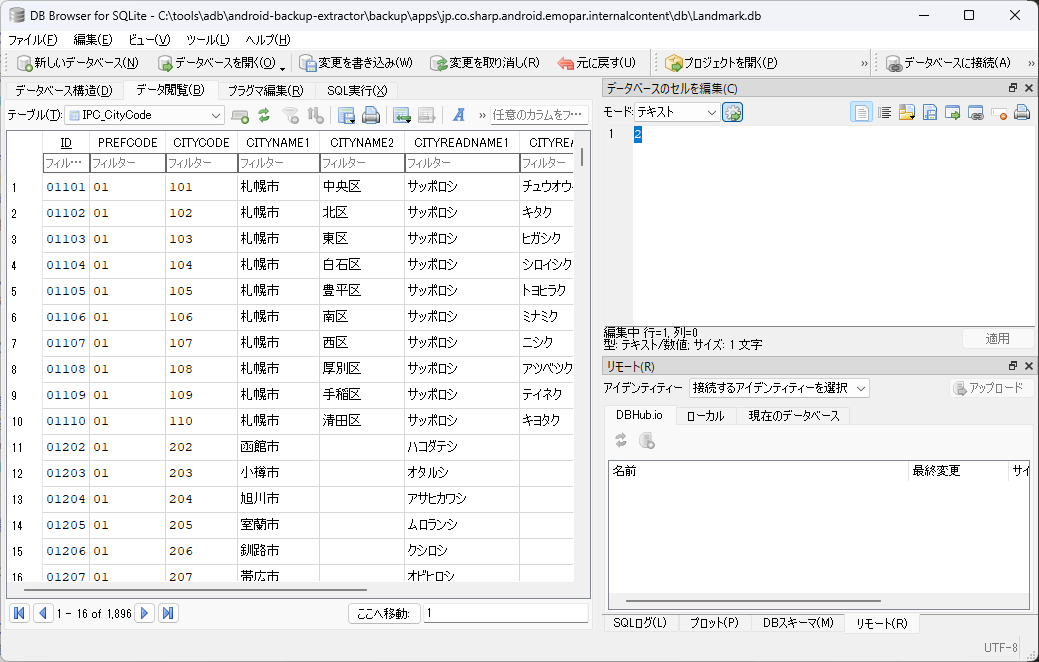Image resolution: width=1039 pixels, height=662 pixels.
Task: Open the table selector IPC_CityCode dropdown
Action: 144,115
